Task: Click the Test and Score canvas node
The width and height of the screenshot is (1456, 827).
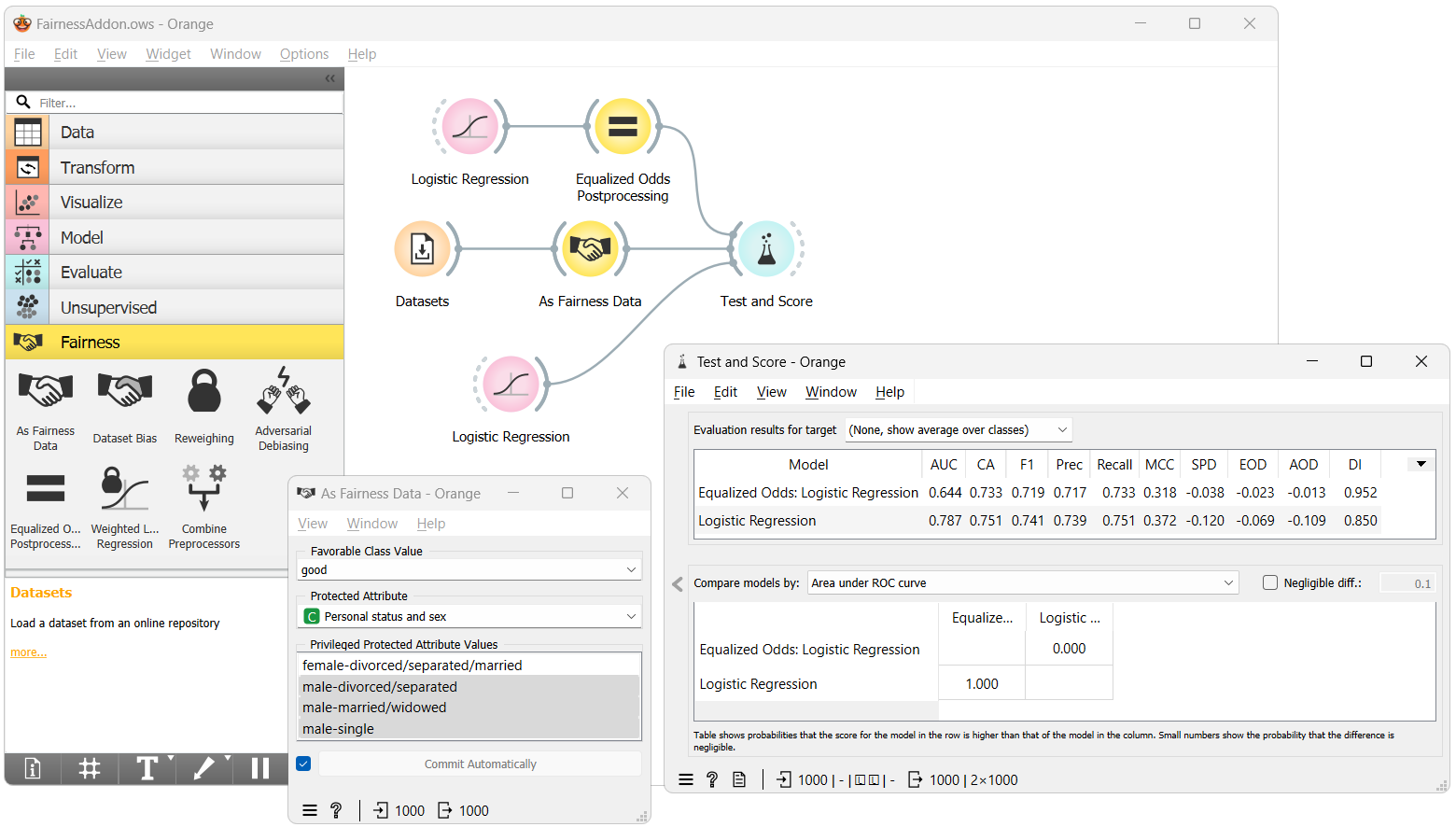Action: click(766, 250)
